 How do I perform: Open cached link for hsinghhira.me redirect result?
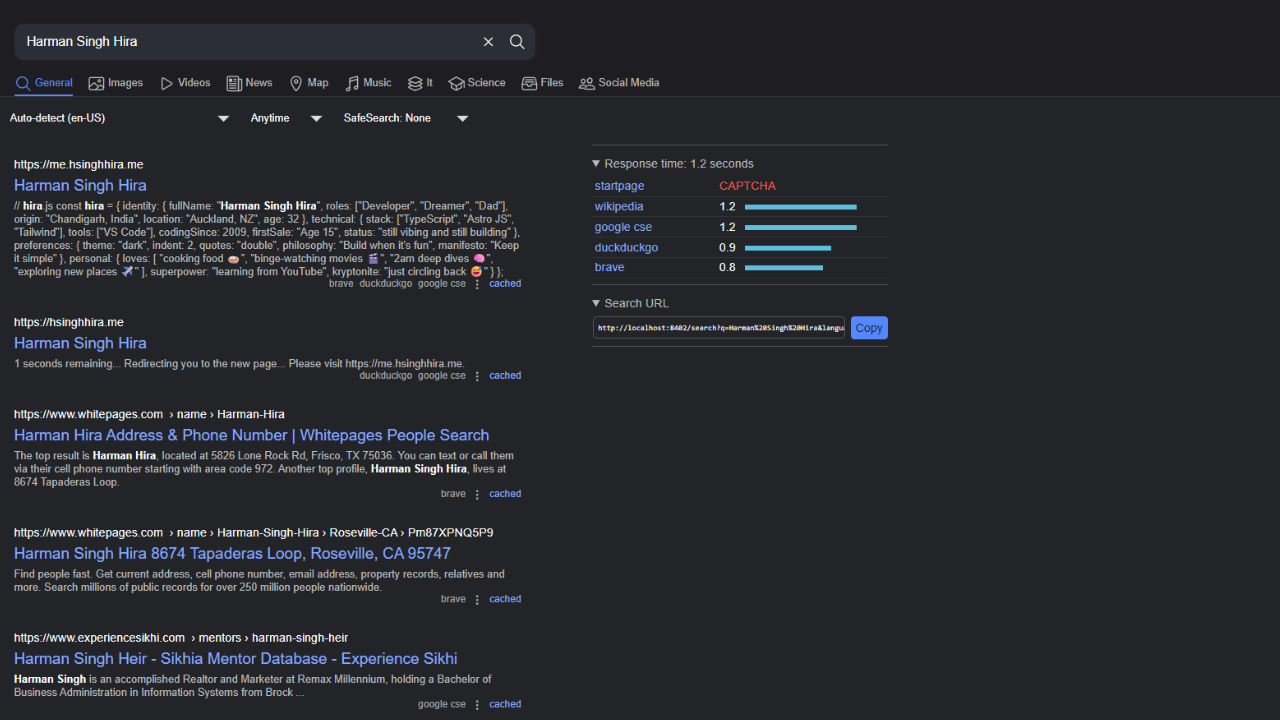pos(505,376)
